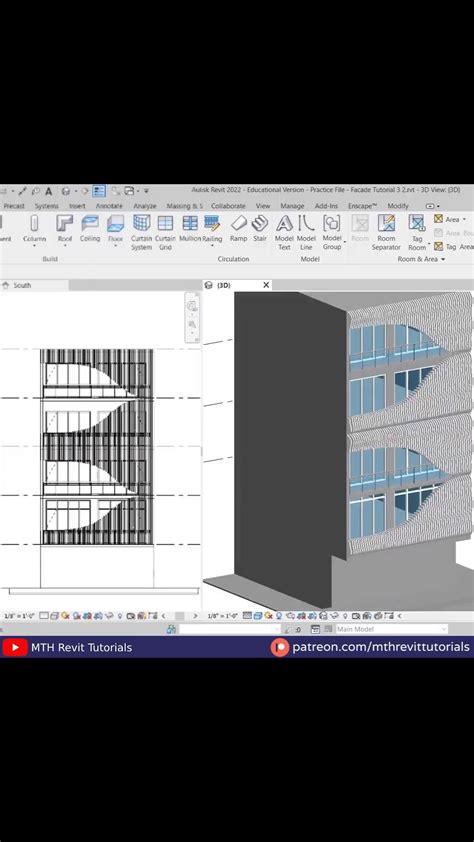Viewport: 474px width, 842px height.
Task: Open the Add-Ins ribbon tab
Action: (326, 206)
